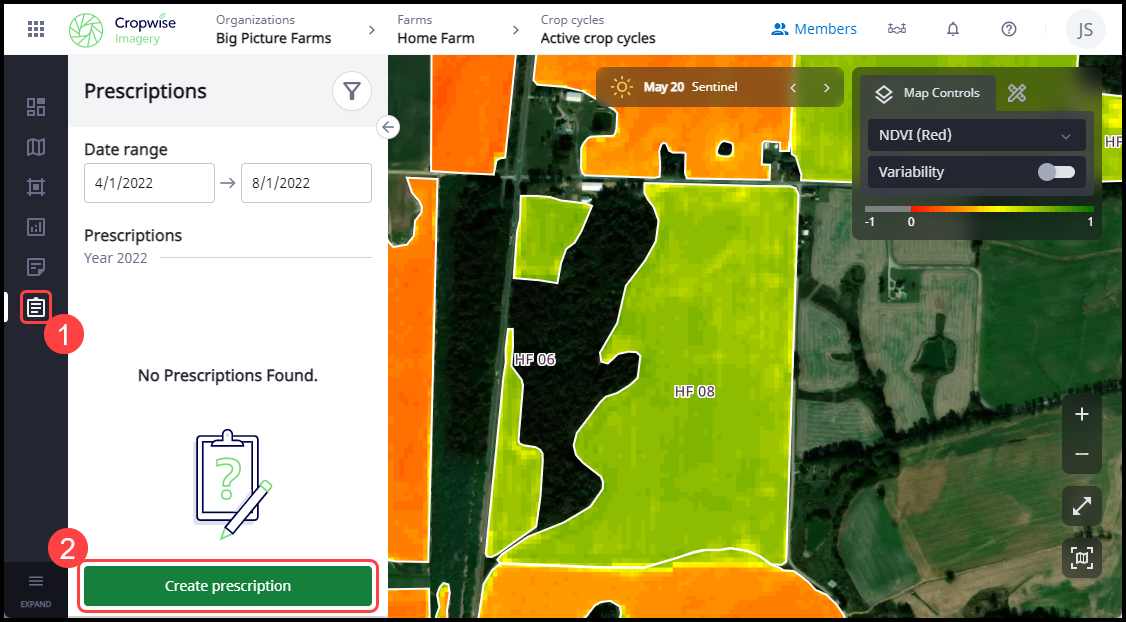This screenshot has width=1126, height=622.
Task: Open the notifications bell icon
Action: (953, 29)
